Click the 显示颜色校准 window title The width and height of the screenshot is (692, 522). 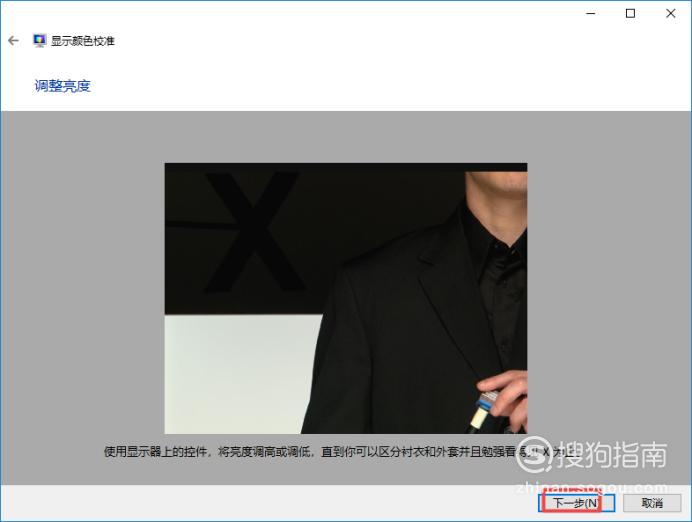point(83,41)
